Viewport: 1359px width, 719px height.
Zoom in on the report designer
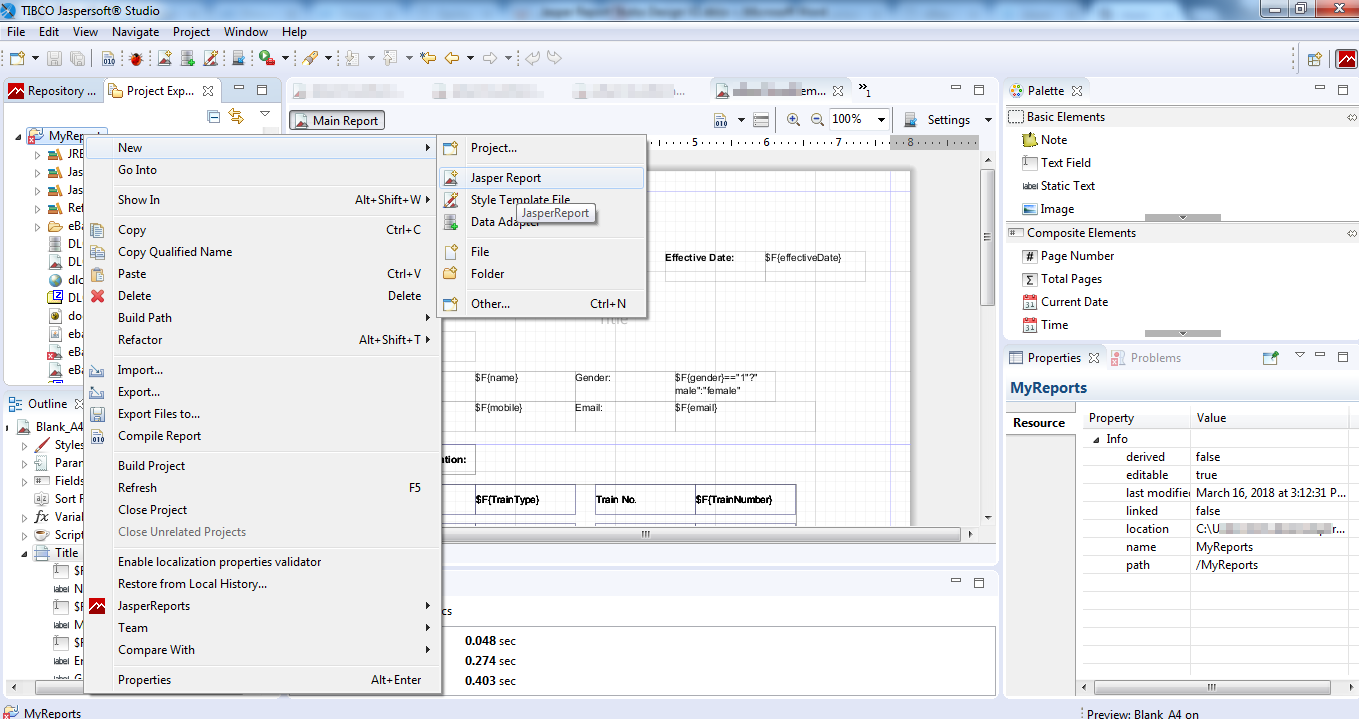pos(793,119)
